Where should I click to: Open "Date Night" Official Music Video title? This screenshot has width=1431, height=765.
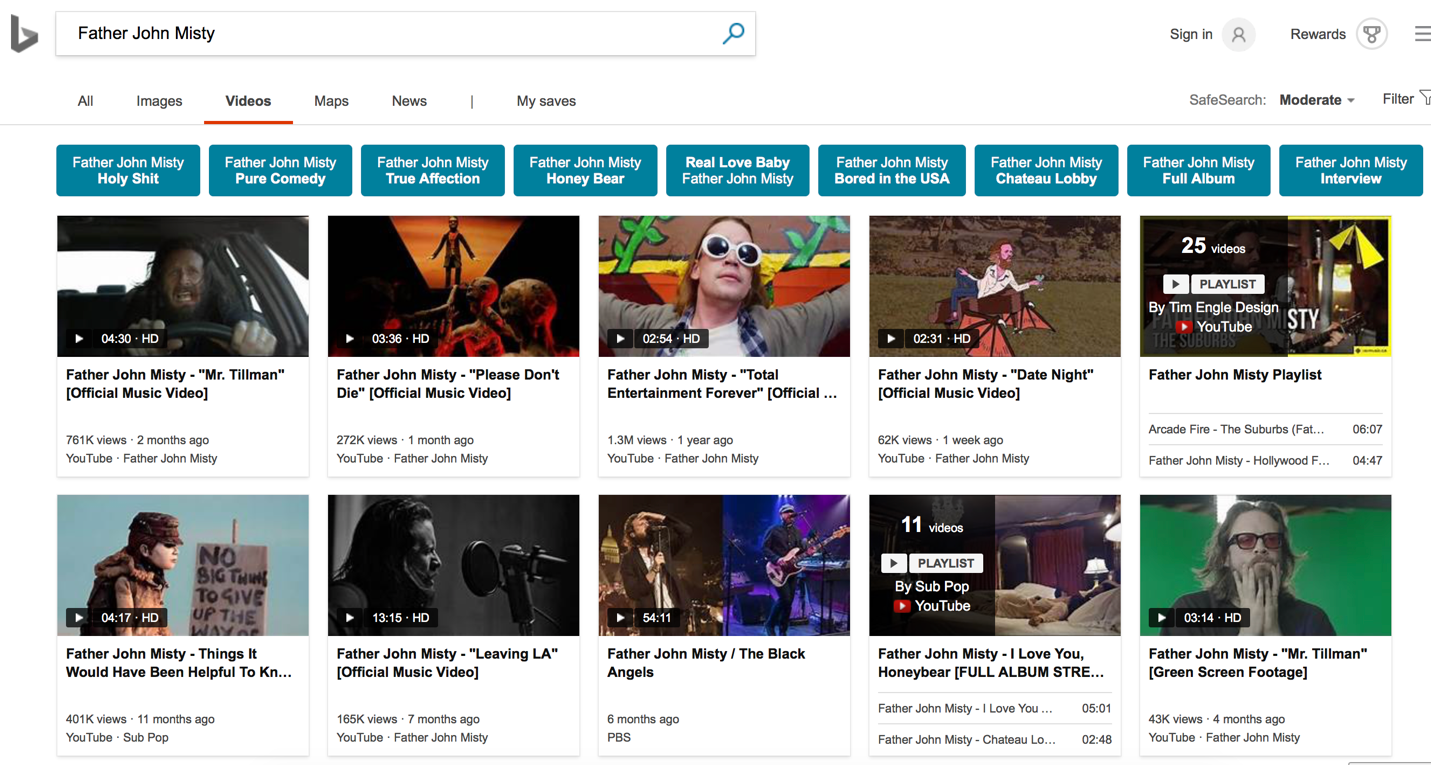[986, 384]
